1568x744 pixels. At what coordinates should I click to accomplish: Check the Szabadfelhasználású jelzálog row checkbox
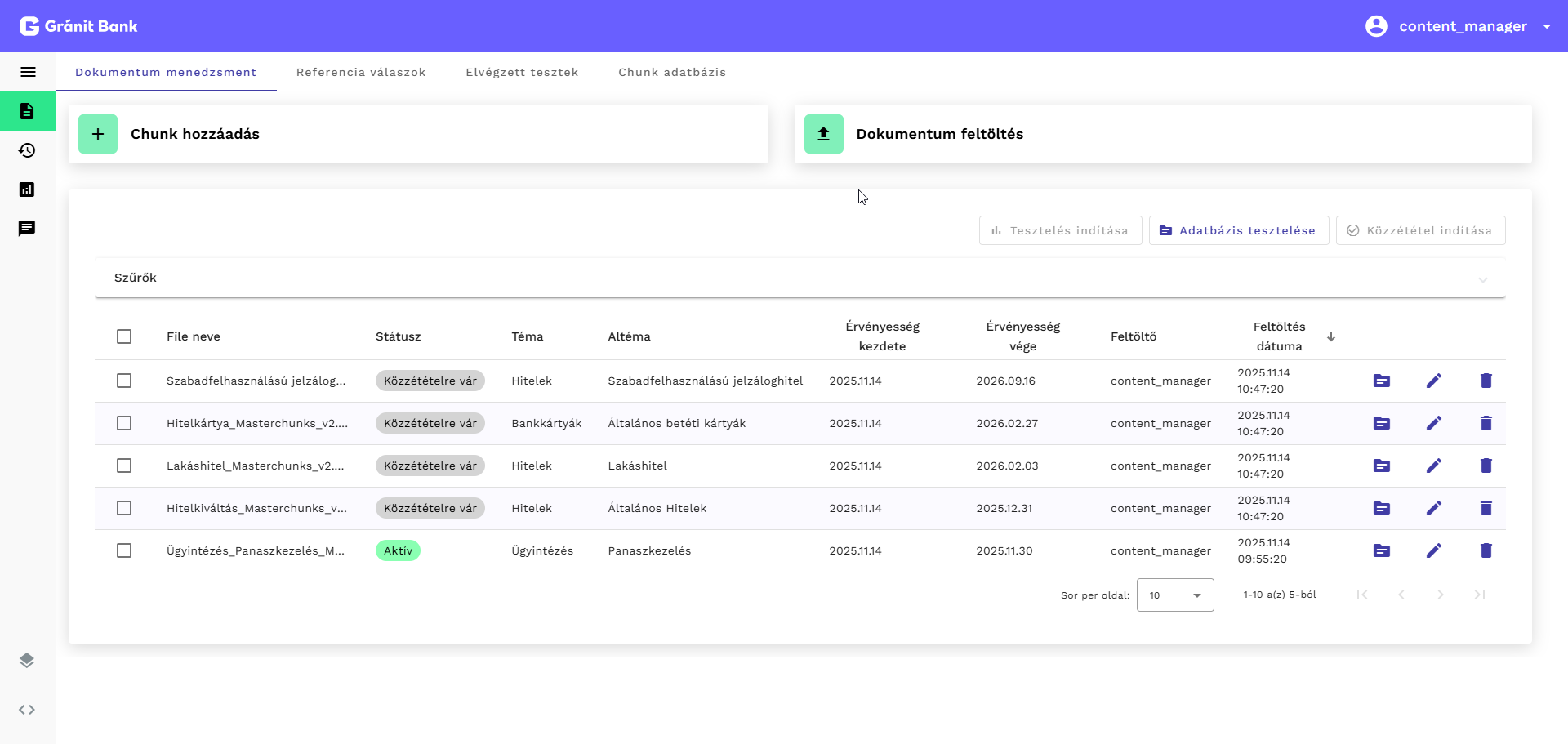tap(124, 381)
